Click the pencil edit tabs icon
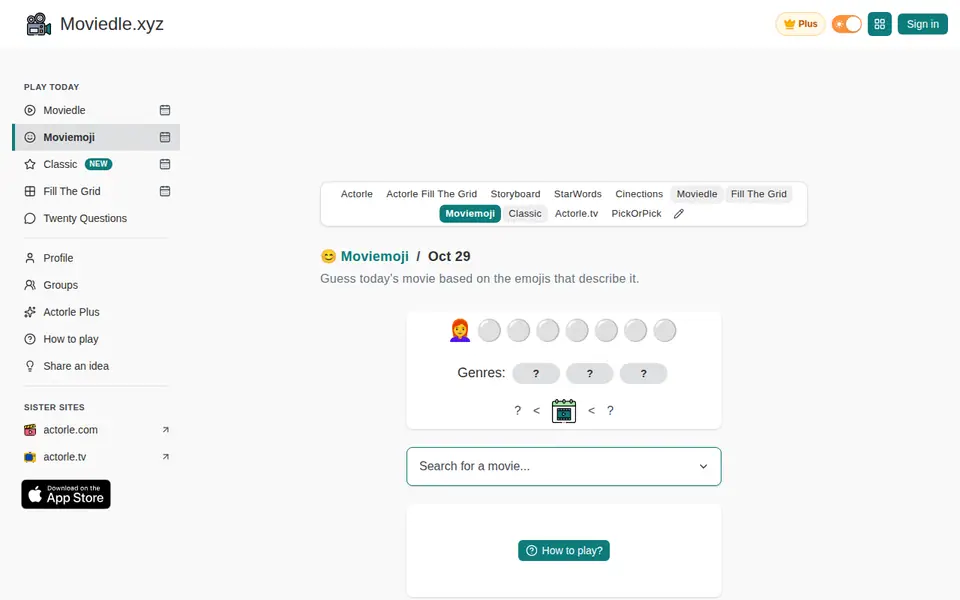This screenshot has width=960, height=600. (x=678, y=214)
